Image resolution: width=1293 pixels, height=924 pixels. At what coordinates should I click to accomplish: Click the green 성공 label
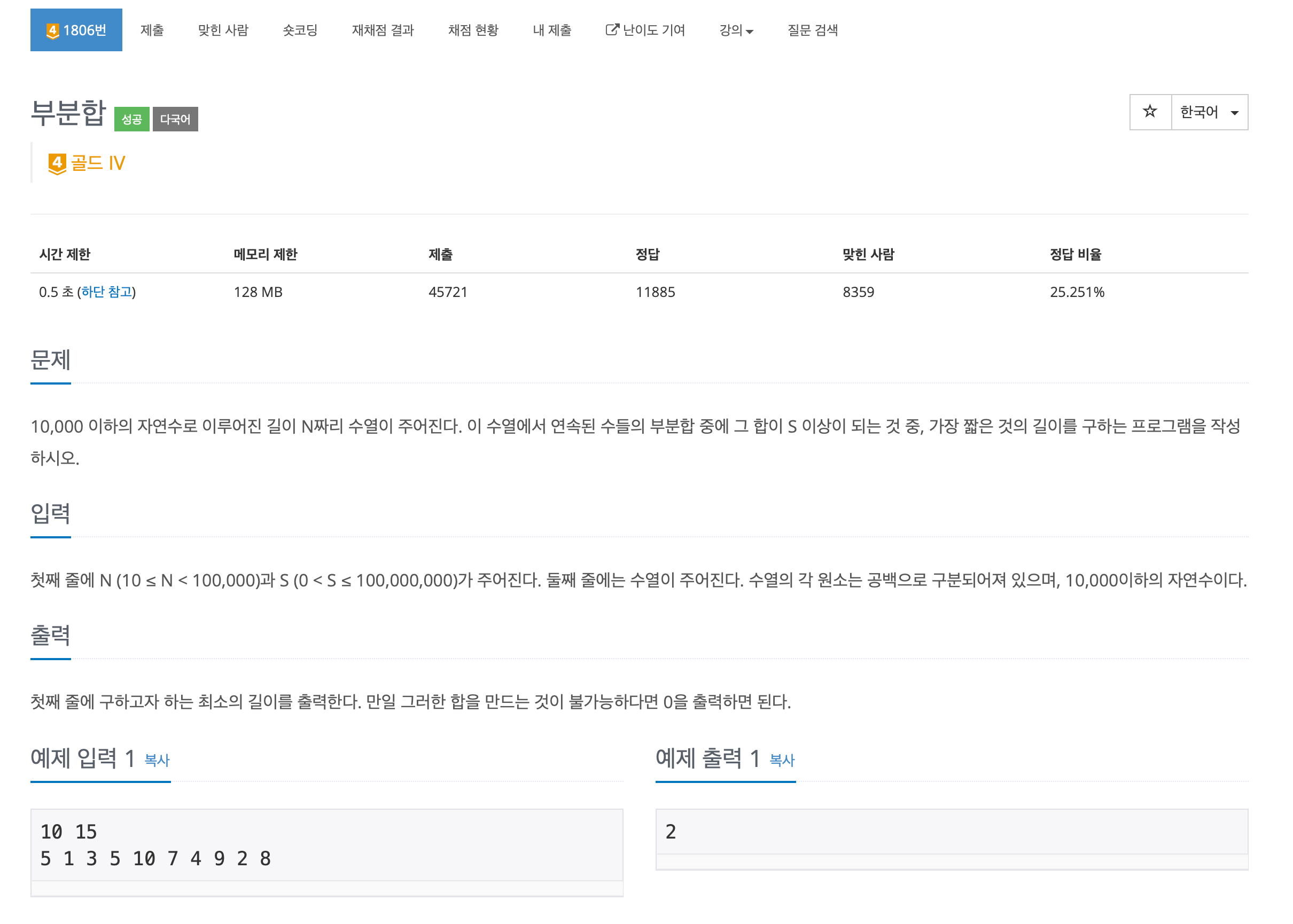[x=131, y=119]
